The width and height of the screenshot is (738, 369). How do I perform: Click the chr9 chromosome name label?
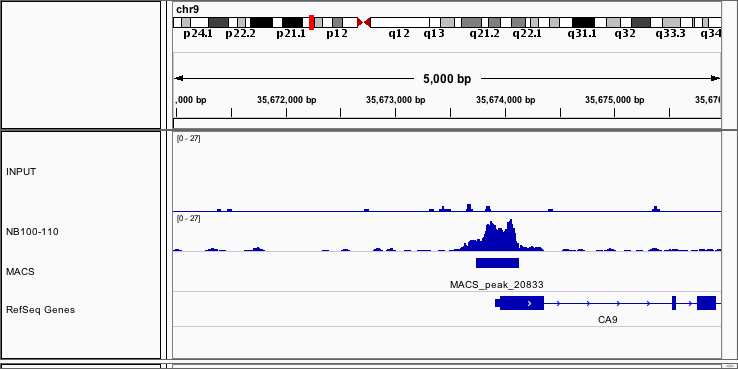[x=187, y=9]
